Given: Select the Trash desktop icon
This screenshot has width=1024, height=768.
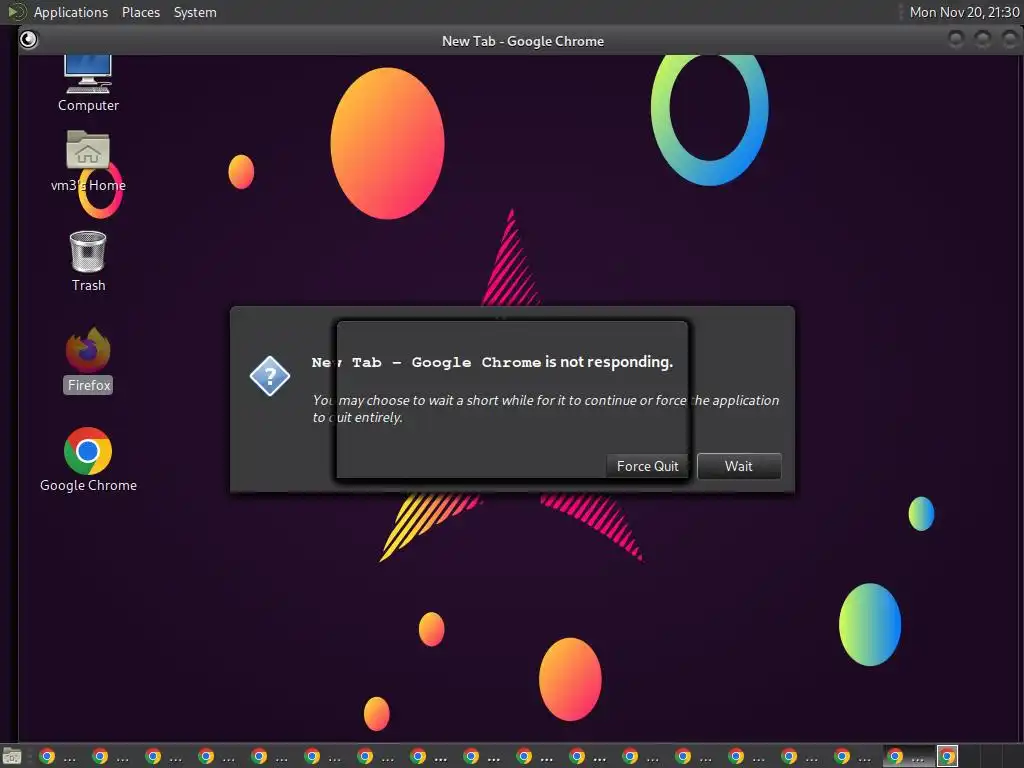Looking at the screenshot, I should (x=88, y=261).
